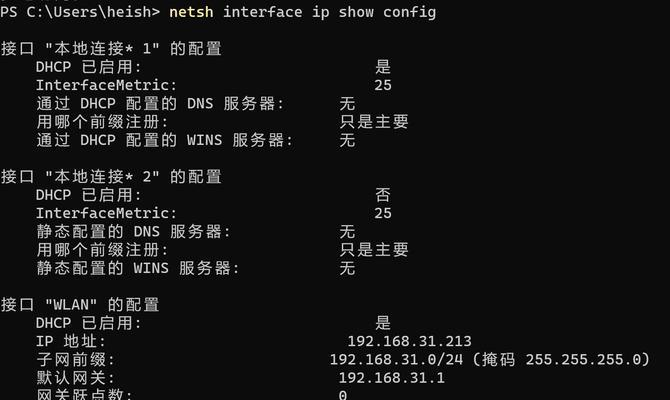Image resolution: width=670 pixels, height=400 pixels.
Task: Click the DHCP enabled value 否
Action: coord(383,195)
